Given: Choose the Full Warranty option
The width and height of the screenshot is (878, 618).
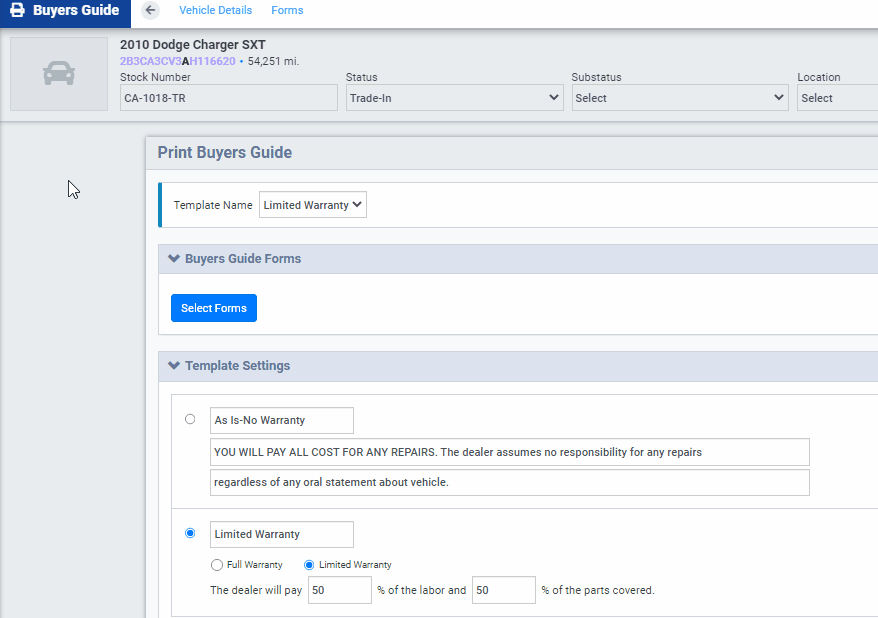Looking at the screenshot, I should tap(216, 564).
